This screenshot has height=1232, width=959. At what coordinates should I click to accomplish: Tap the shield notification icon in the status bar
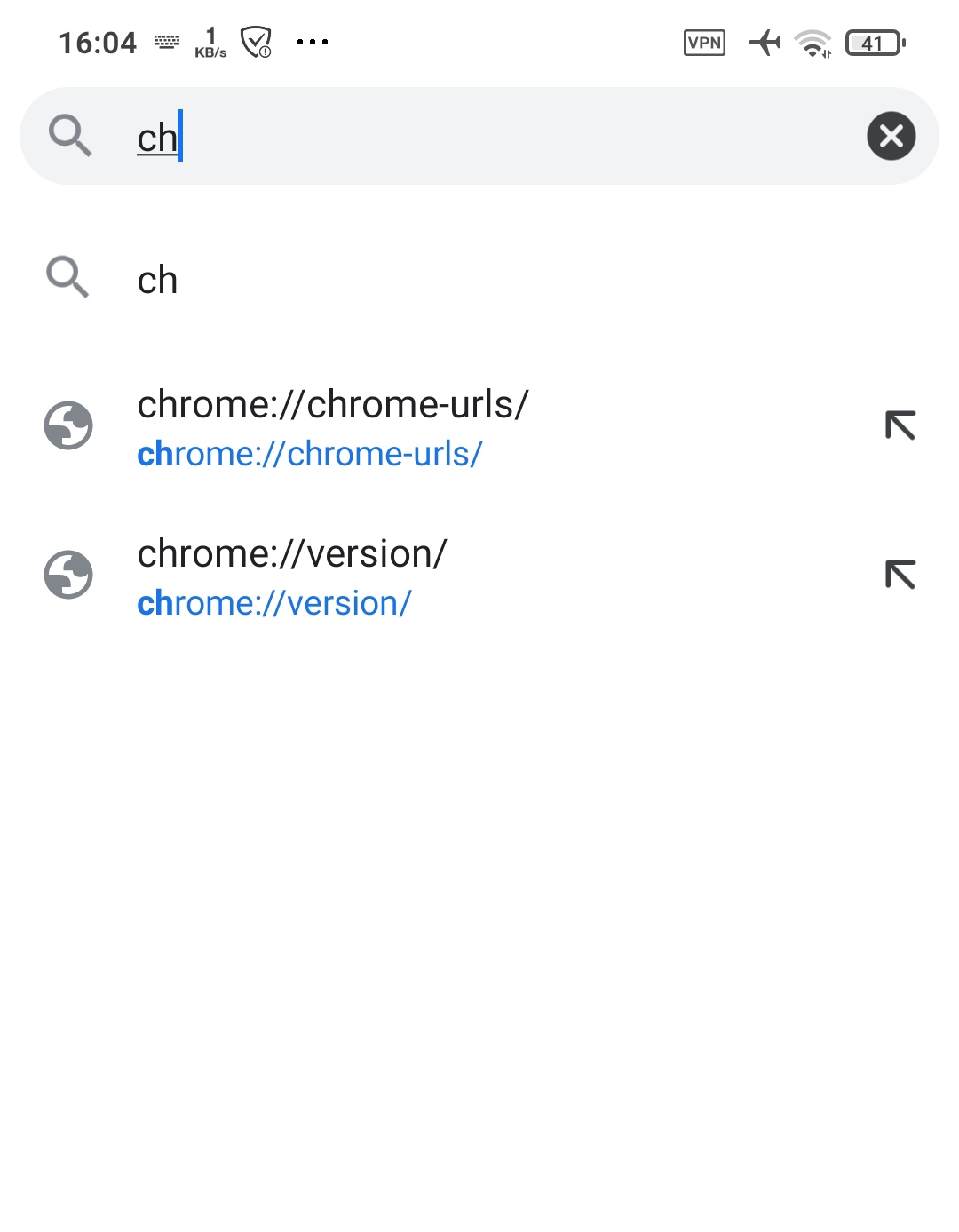pyautogui.click(x=255, y=40)
